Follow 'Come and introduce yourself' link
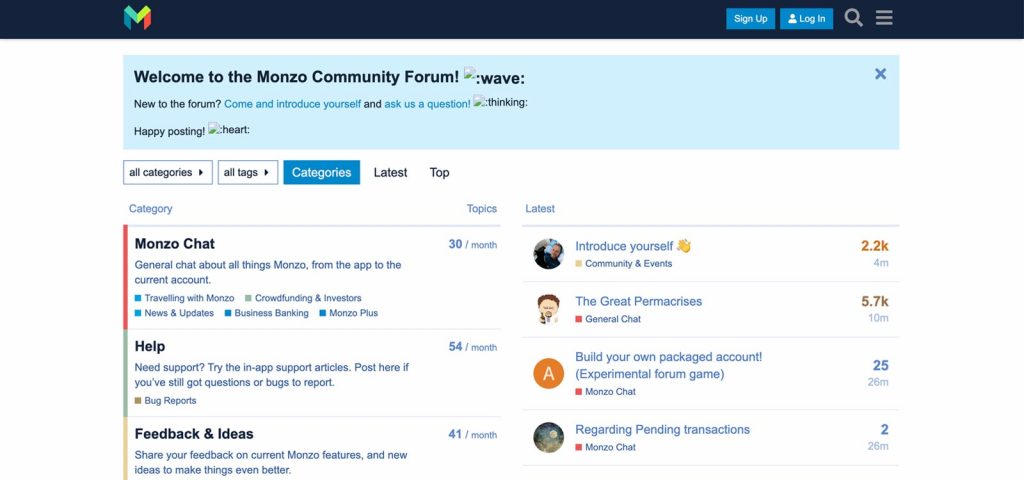Image resolution: width=1024 pixels, height=480 pixels. click(x=292, y=104)
